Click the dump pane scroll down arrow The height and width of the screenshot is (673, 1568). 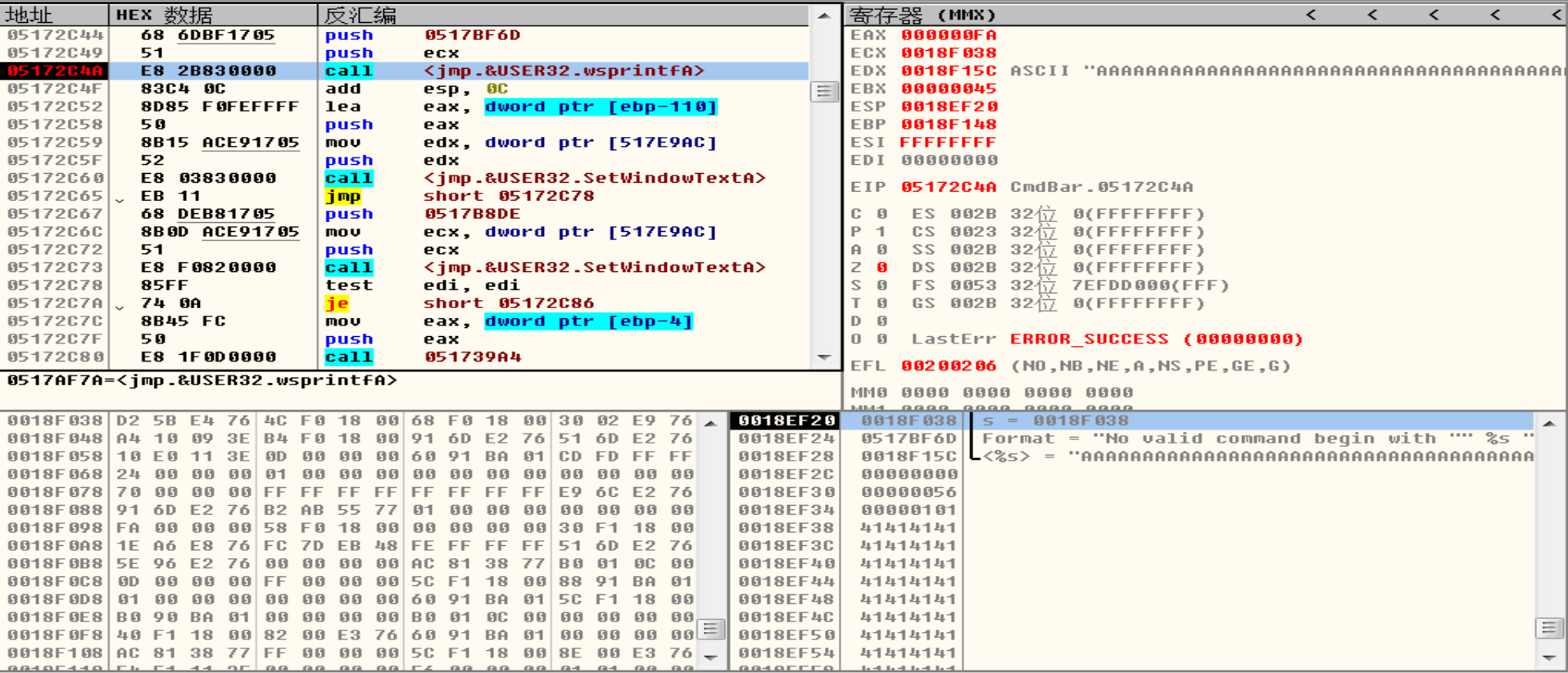coord(711,657)
